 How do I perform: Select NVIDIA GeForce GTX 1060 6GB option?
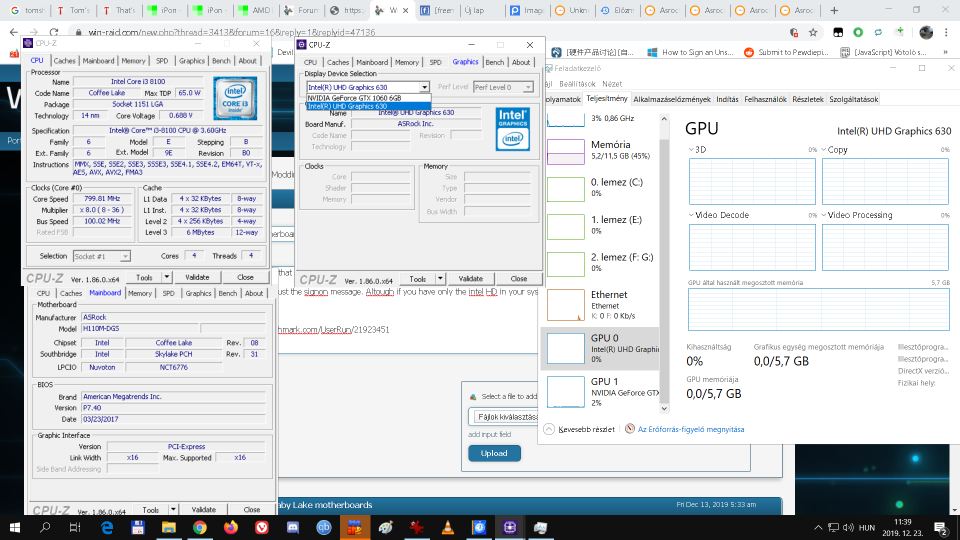369,98
